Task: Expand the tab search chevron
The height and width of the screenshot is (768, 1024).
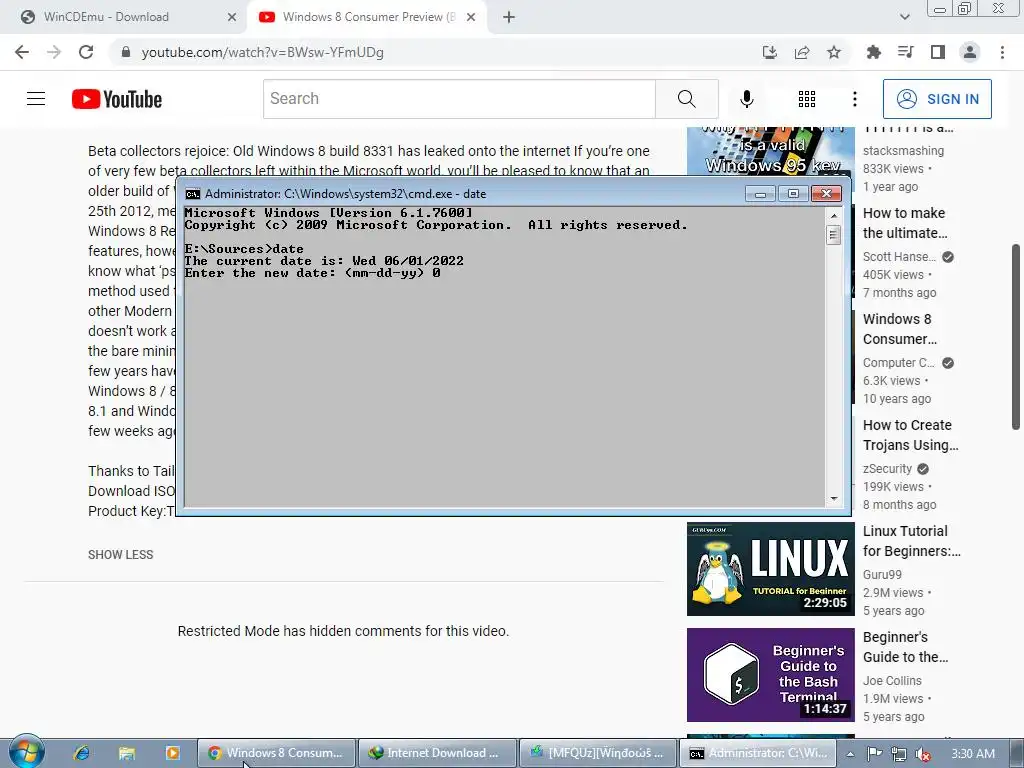Action: 904,17
